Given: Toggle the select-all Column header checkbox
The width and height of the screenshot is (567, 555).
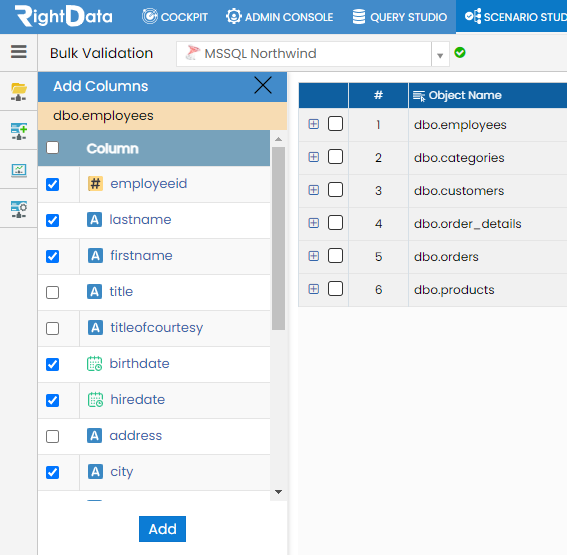Looking at the screenshot, I should tap(53, 148).
